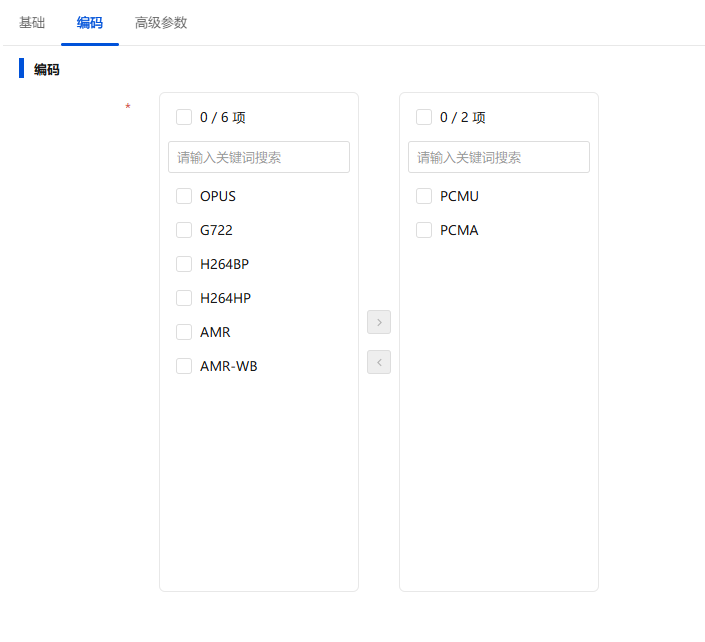Check the AMR codec checkbox

tap(184, 332)
